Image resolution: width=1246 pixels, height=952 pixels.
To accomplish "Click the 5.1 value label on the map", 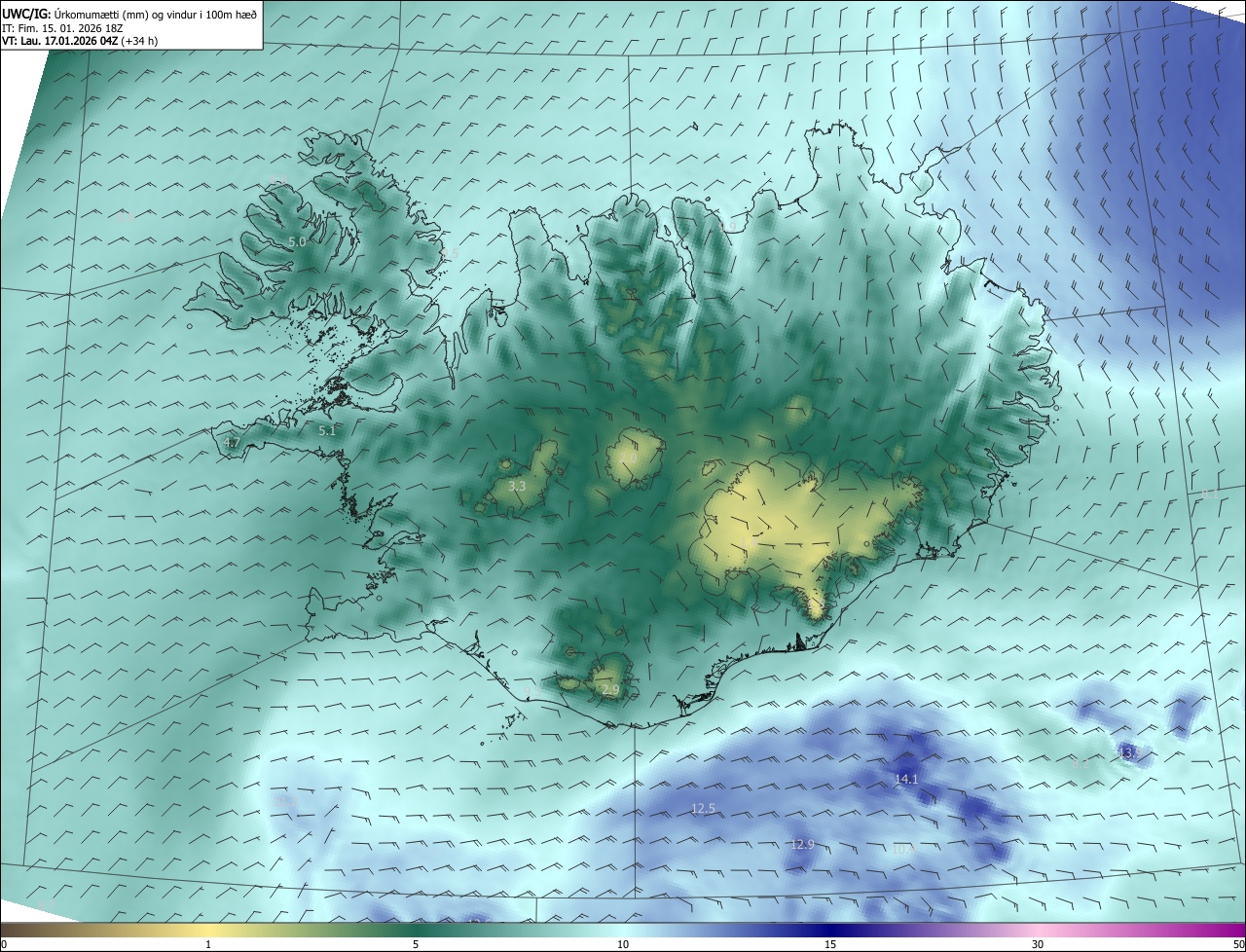I will pos(327,430).
